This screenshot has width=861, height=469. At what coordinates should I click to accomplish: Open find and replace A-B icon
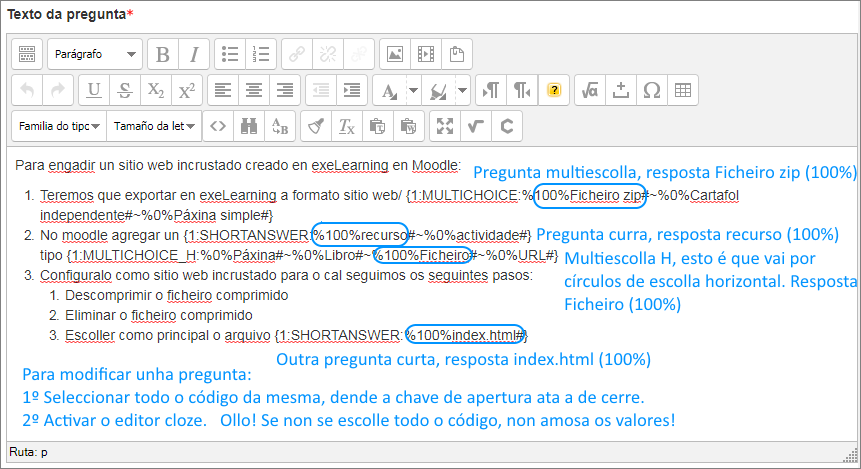click(280, 126)
